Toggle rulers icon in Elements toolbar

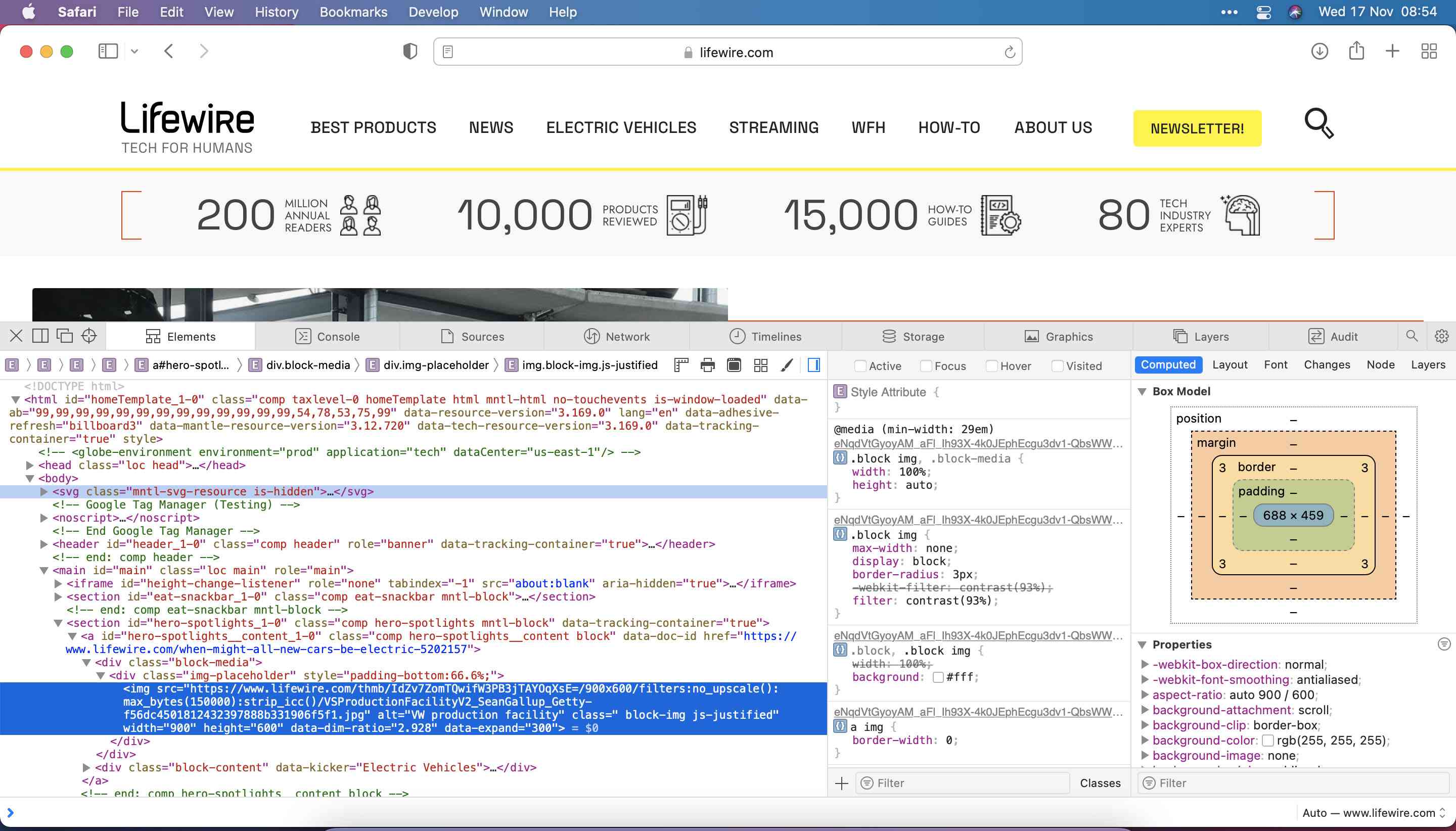pyautogui.click(x=681, y=365)
